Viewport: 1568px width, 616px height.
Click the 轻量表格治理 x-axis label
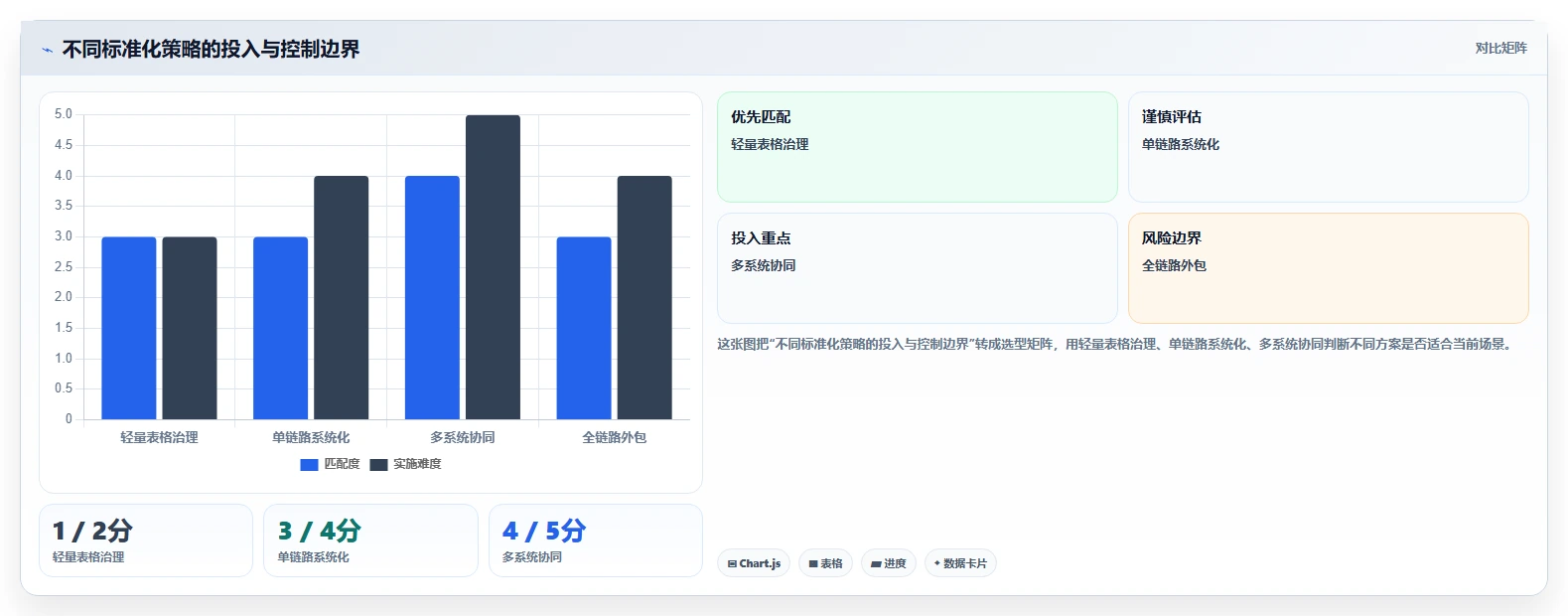[x=159, y=437]
